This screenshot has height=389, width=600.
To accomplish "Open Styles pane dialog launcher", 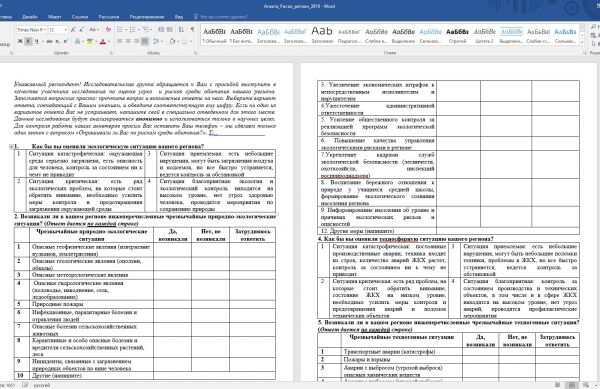I will pos(584,53).
